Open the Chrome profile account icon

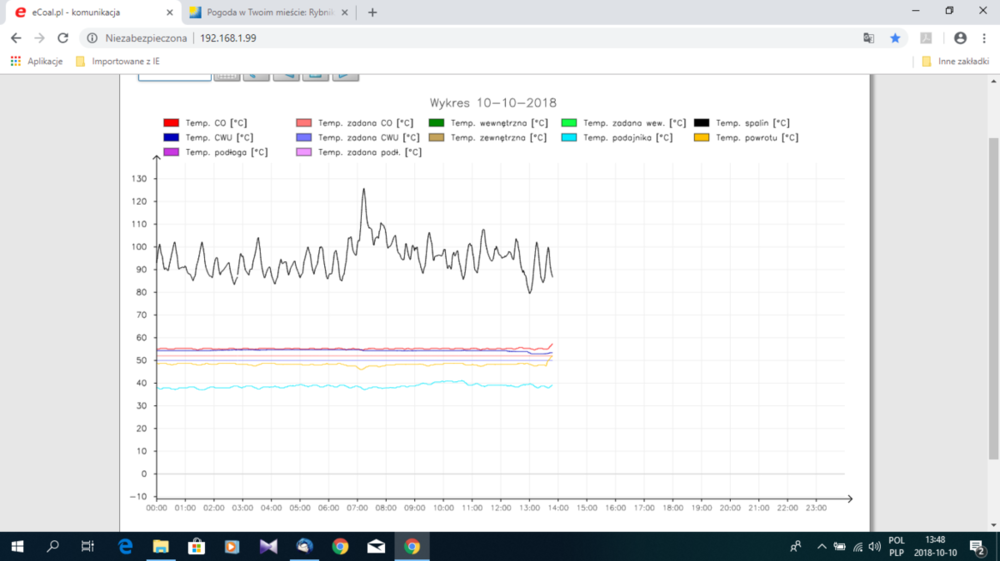click(960, 38)
